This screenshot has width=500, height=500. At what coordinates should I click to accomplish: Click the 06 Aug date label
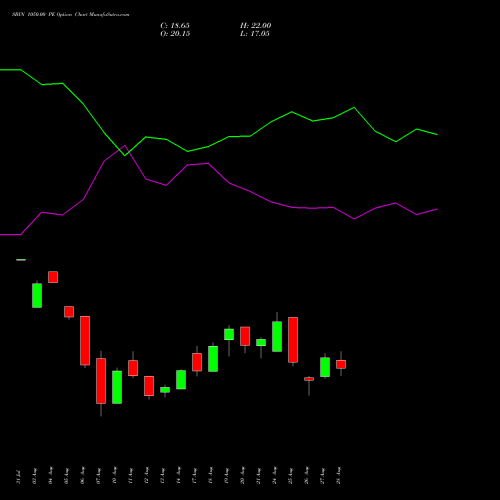click(82, 476)
